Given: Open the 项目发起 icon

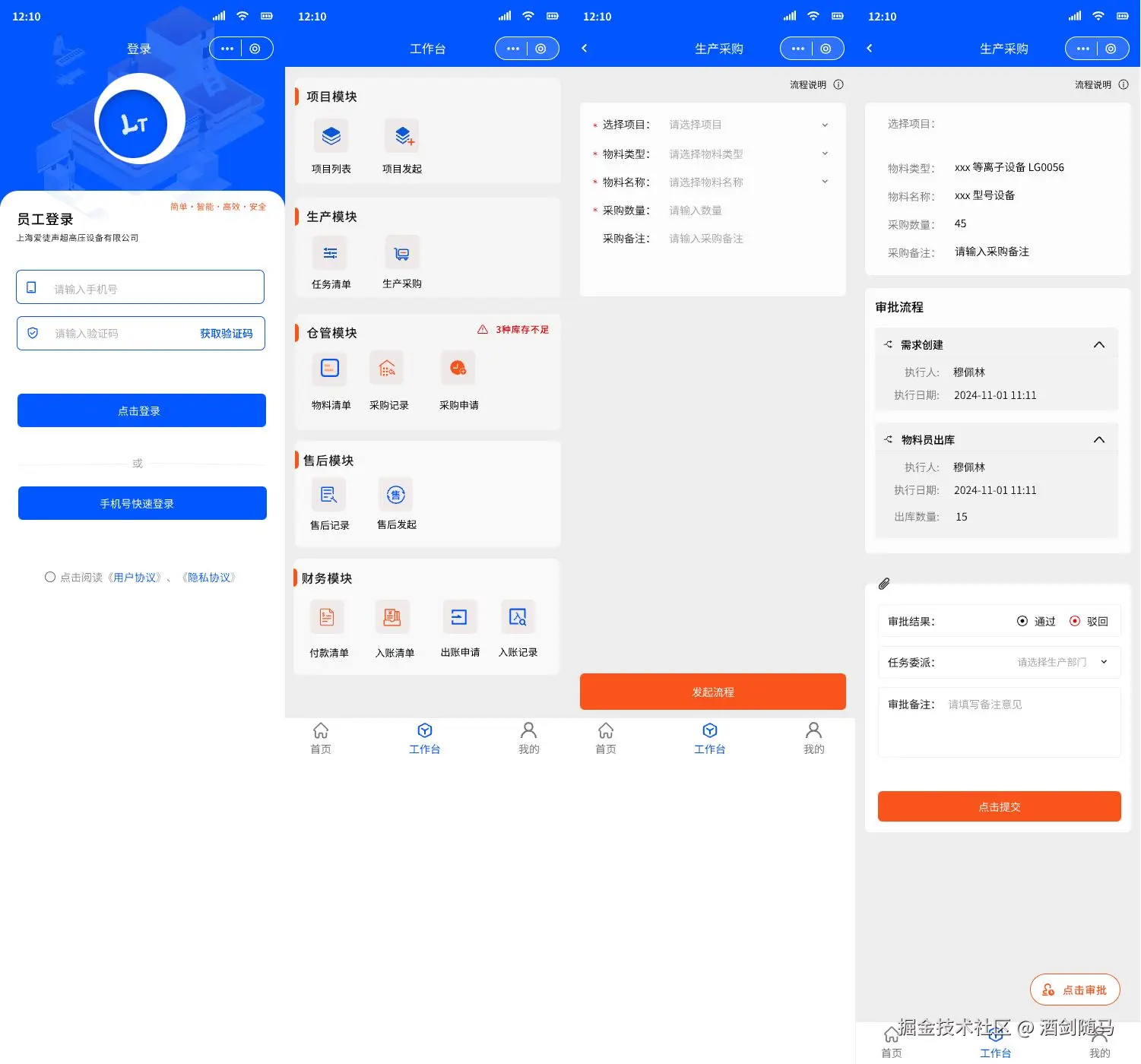Looking at the screenshot, I should [402, 137].
